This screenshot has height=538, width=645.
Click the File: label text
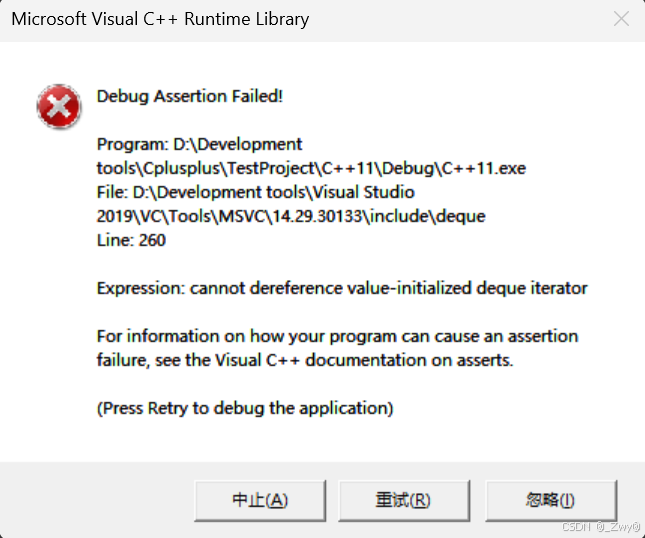click(112, 192)
